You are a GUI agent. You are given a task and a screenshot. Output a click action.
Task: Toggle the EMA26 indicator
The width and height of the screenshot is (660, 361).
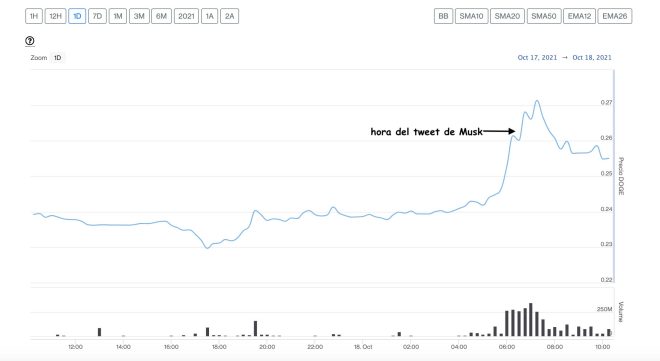[x=615, y=16]
